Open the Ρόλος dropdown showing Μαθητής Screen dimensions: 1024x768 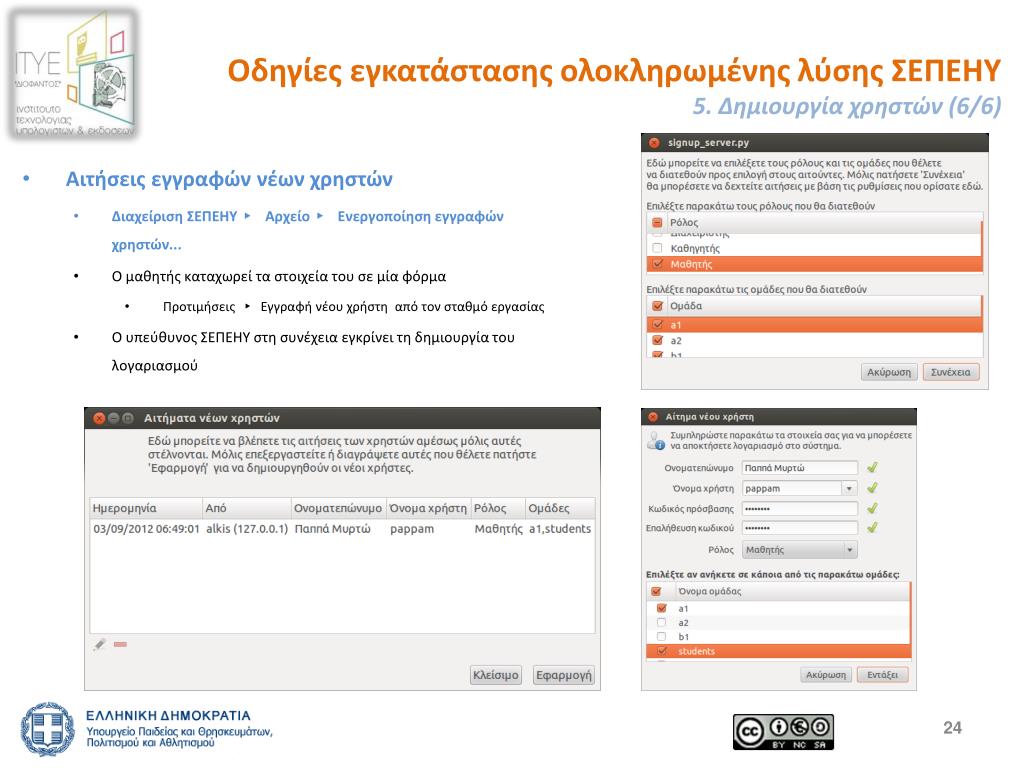pyautogui.click(x=799, y=550)
